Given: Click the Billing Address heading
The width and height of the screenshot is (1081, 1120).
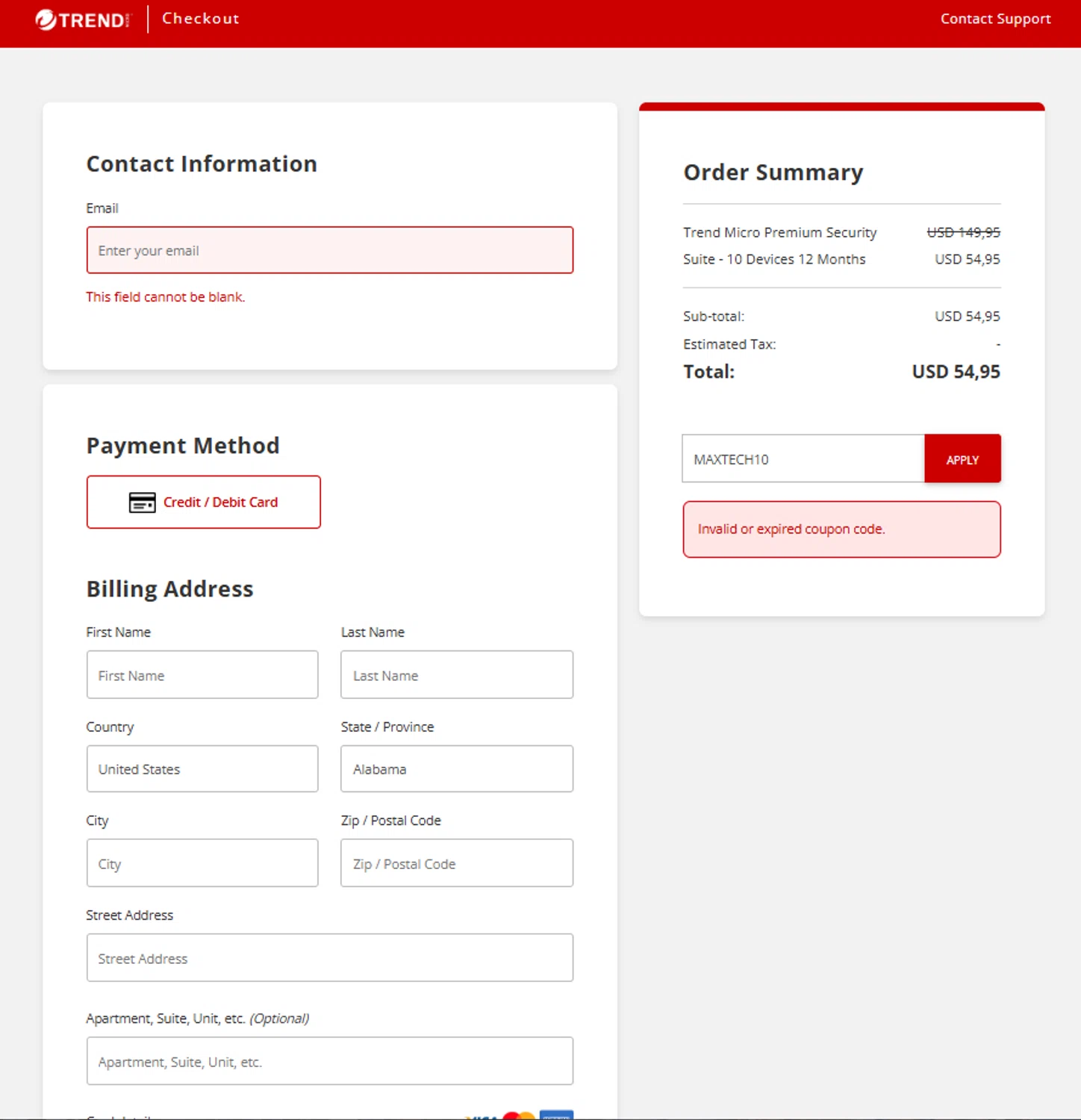Looking at the screenshot, I should pyautogui.click(x=170, y=589).
